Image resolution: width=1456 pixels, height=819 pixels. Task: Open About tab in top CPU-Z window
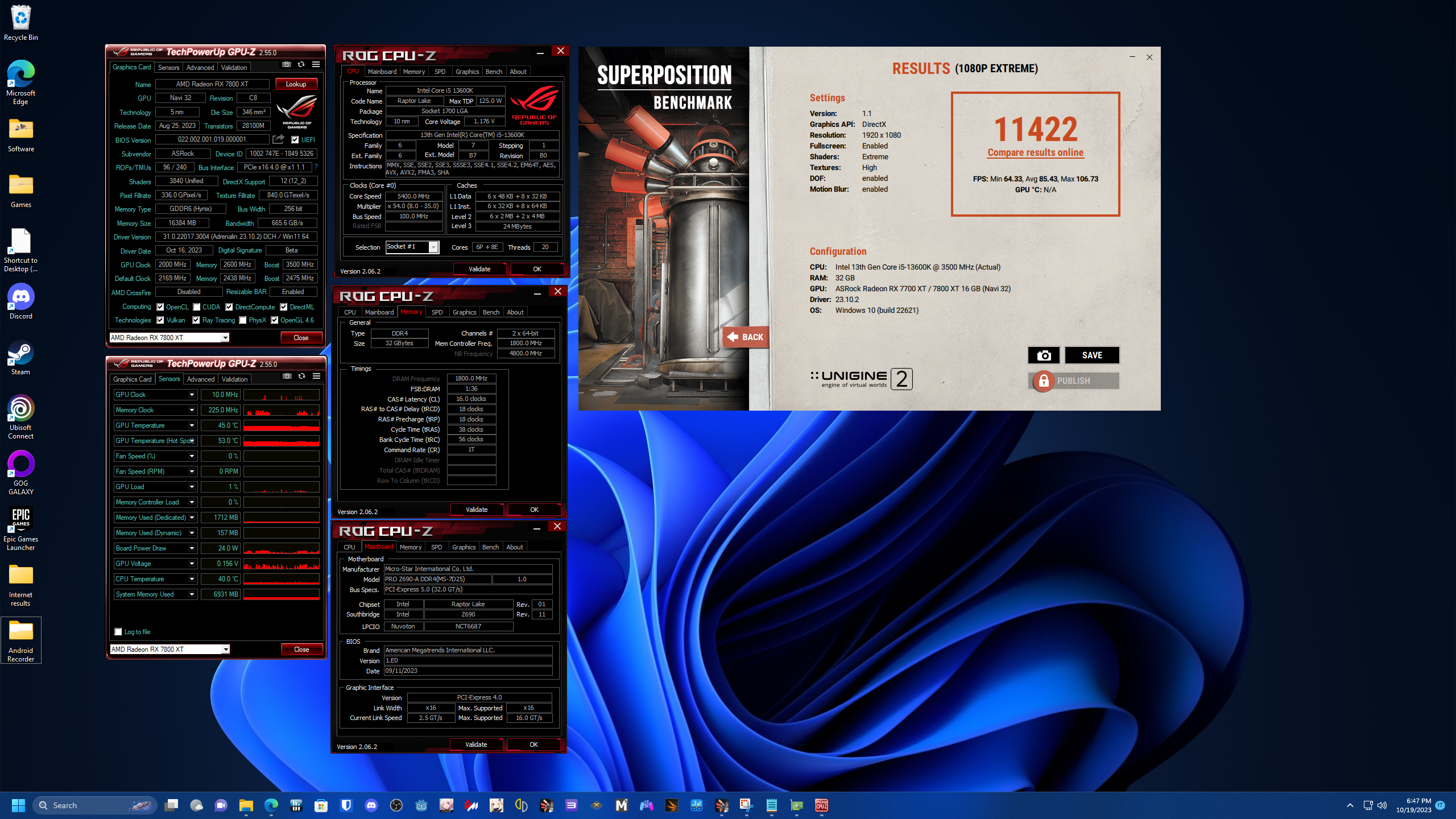coord(518,72)
